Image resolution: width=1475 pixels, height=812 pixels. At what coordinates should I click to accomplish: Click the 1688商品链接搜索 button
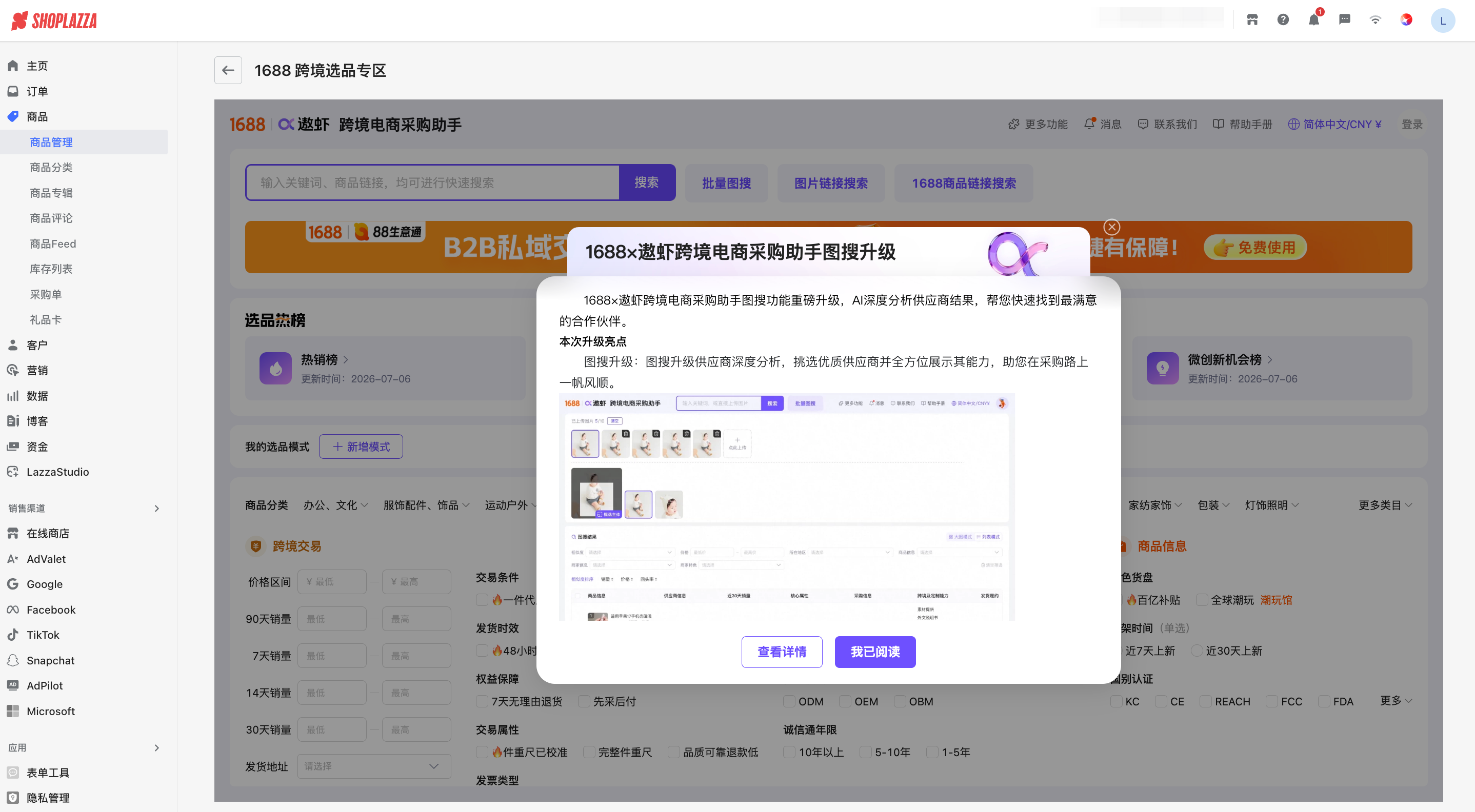(964, 183)
